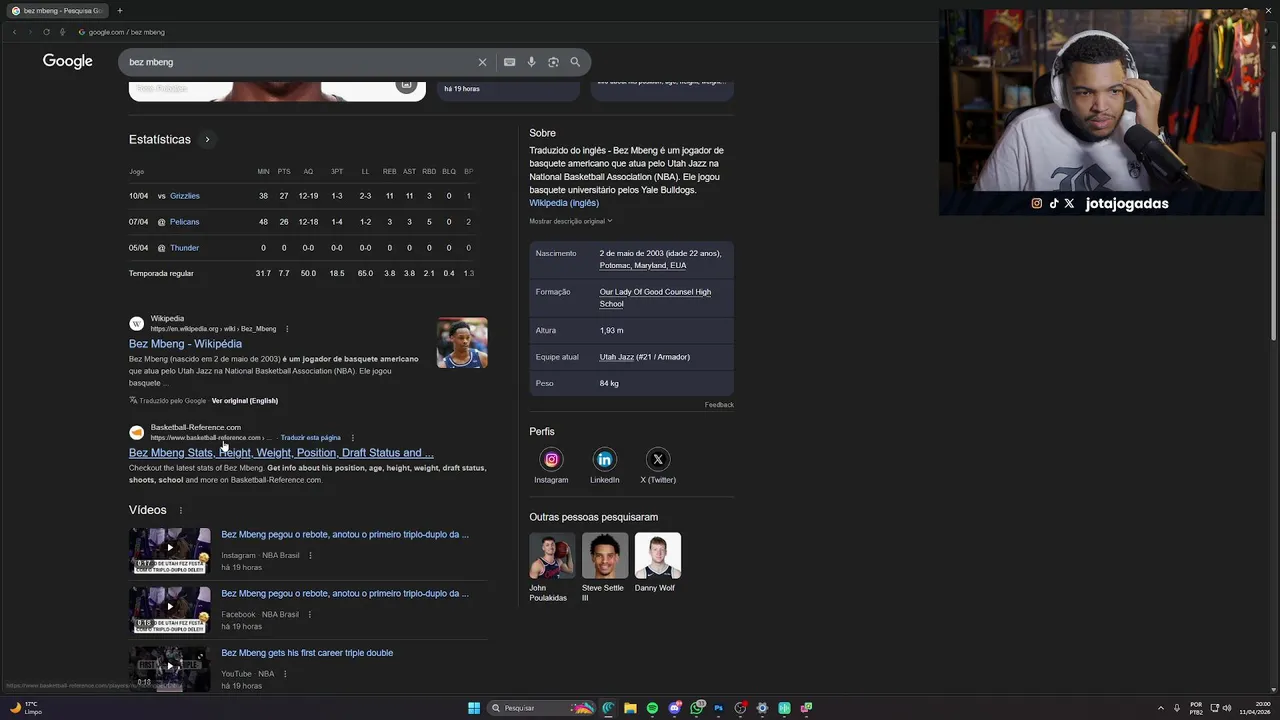1280x720 pixels.
Task: Open Bez Mbeng's Instagram profile icon
Action: coord(551,459)
